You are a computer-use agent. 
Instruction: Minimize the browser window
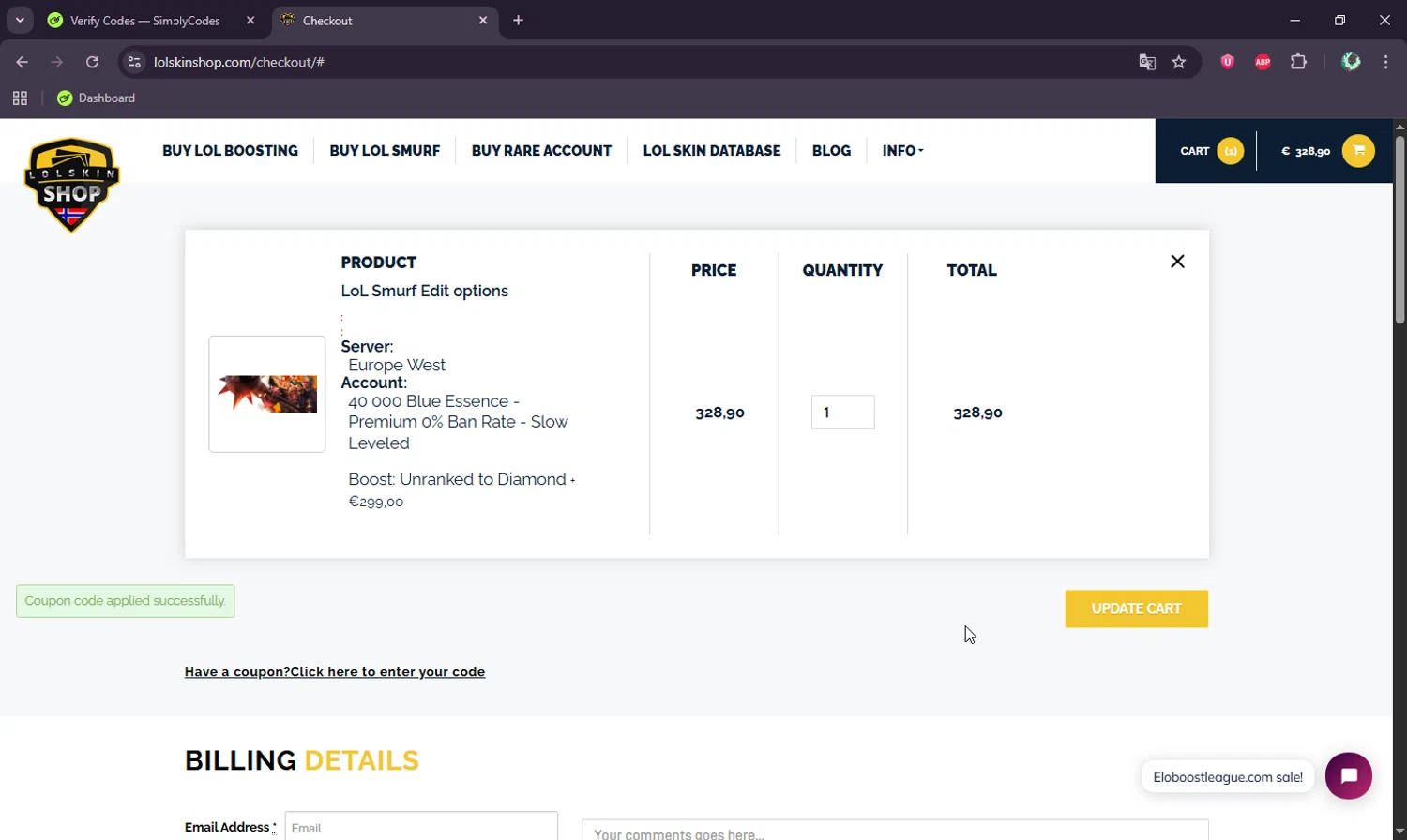coord(1294,20)
